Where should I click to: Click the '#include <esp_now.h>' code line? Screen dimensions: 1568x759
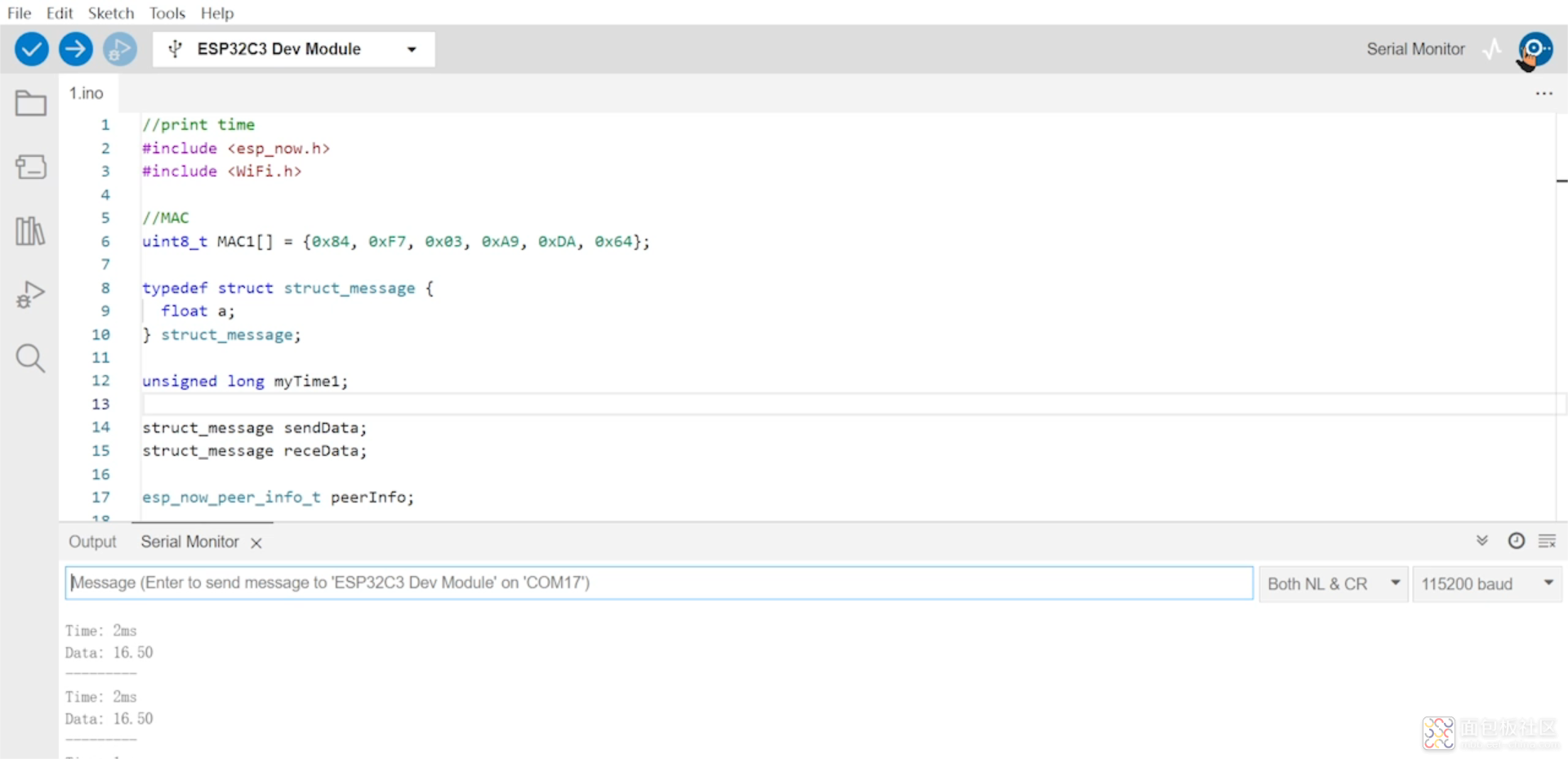[236, 149]
